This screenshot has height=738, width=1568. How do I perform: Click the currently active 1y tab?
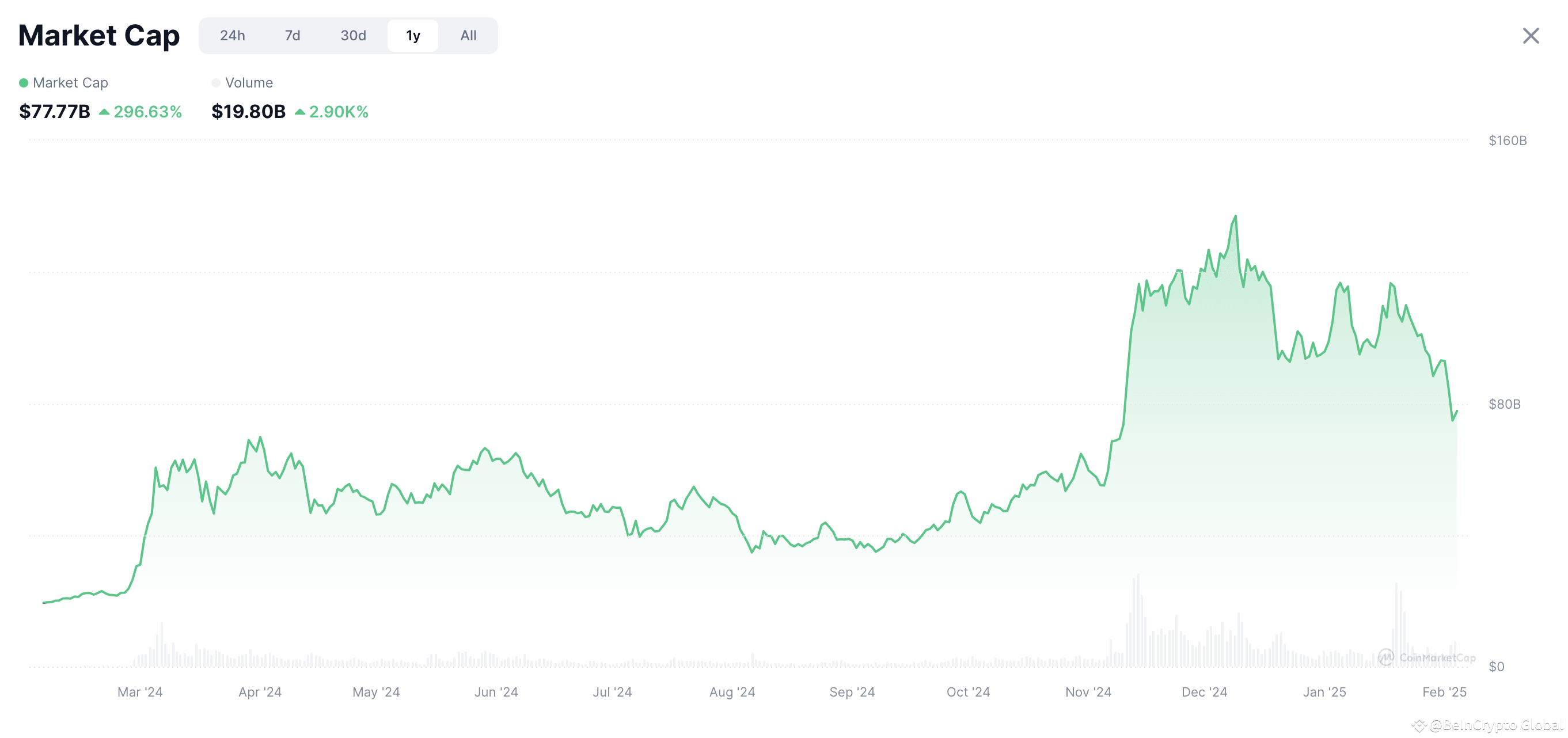[413, 35]
